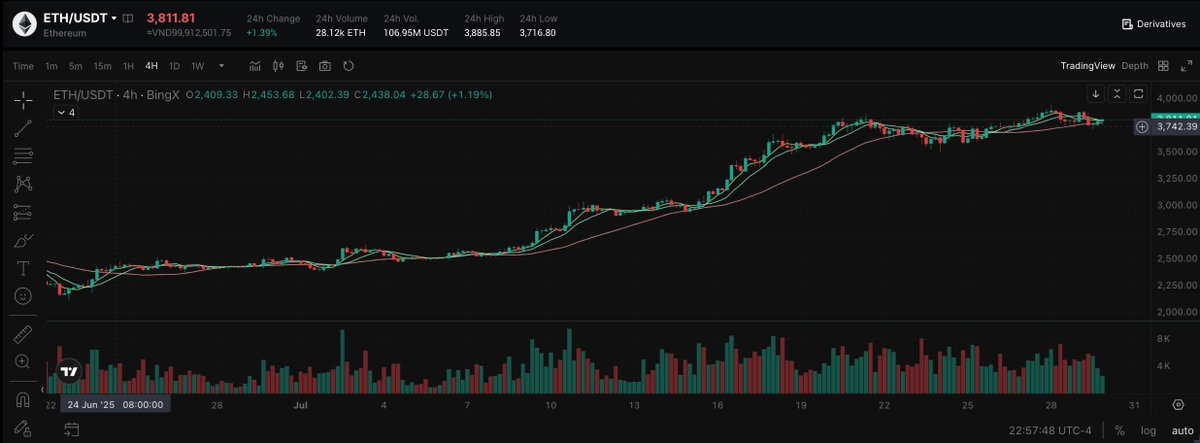Toggle log scale mode
The image size is (1200, 443).
(1147, 429)
